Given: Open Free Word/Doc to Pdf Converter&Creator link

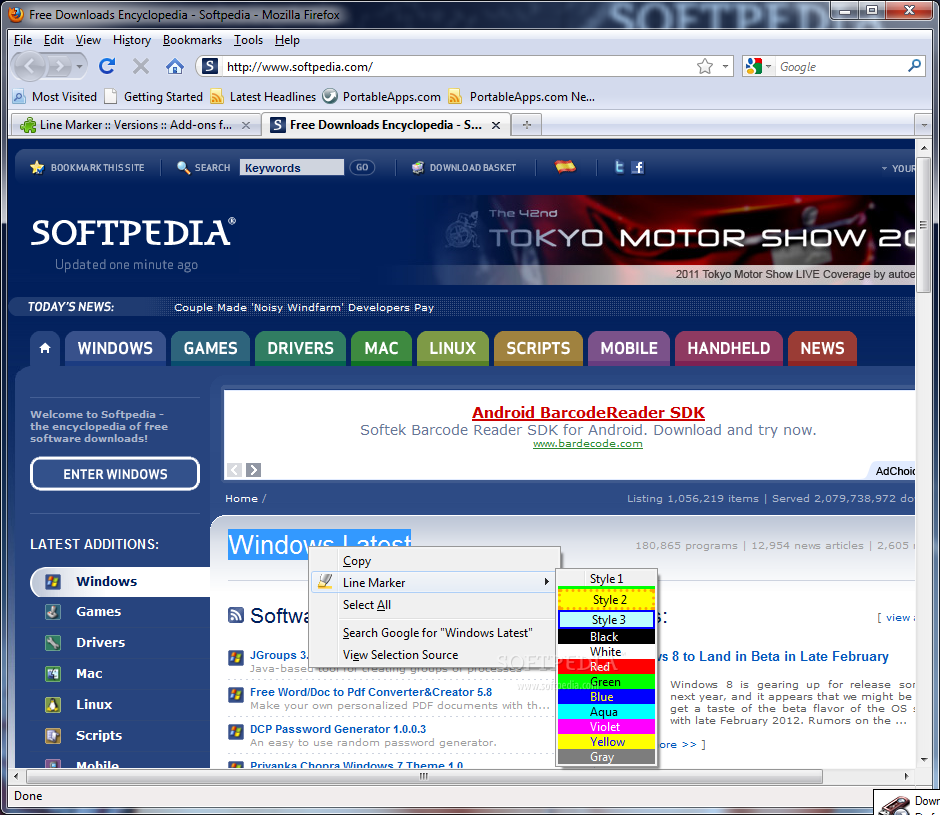Looking at the screenshot, I should click(x=370, y=692).
